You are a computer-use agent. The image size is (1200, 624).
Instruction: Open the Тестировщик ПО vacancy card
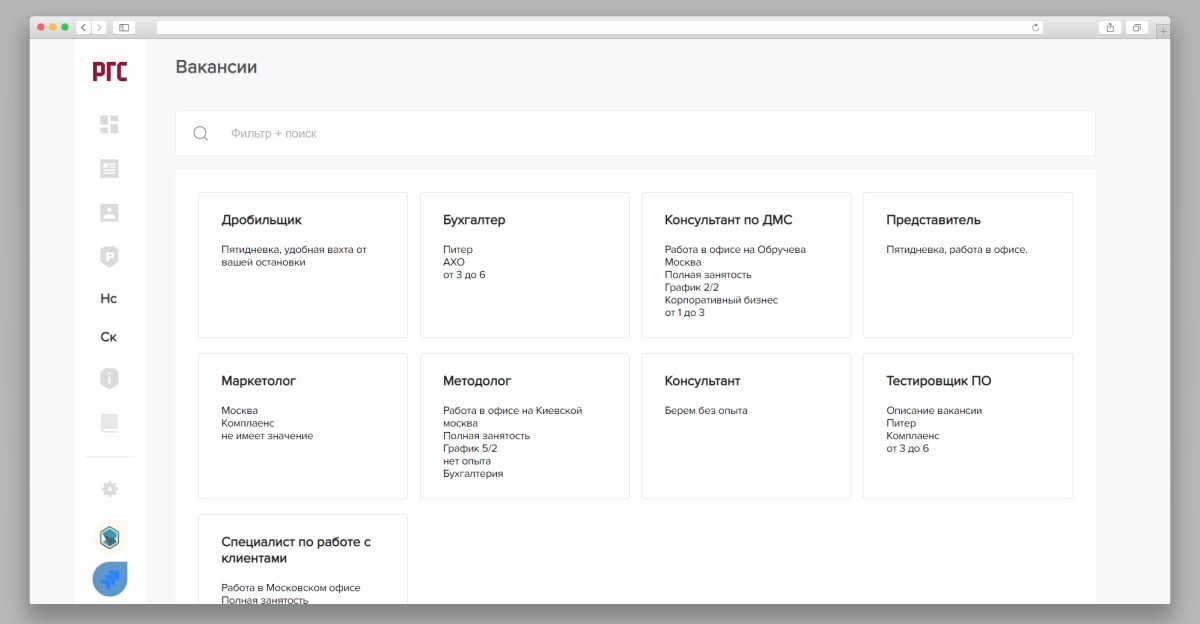tap(967, 426)
